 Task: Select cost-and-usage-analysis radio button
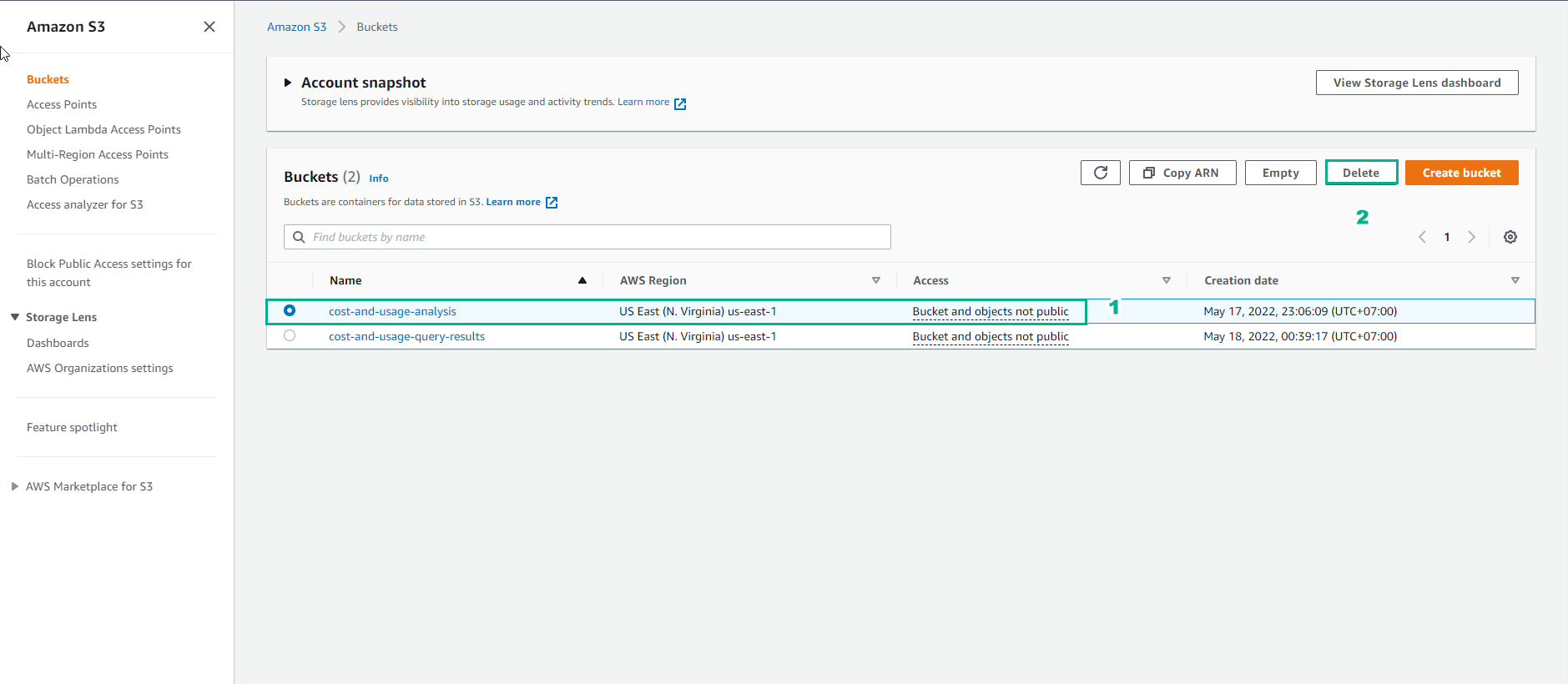tap(290, 310)
